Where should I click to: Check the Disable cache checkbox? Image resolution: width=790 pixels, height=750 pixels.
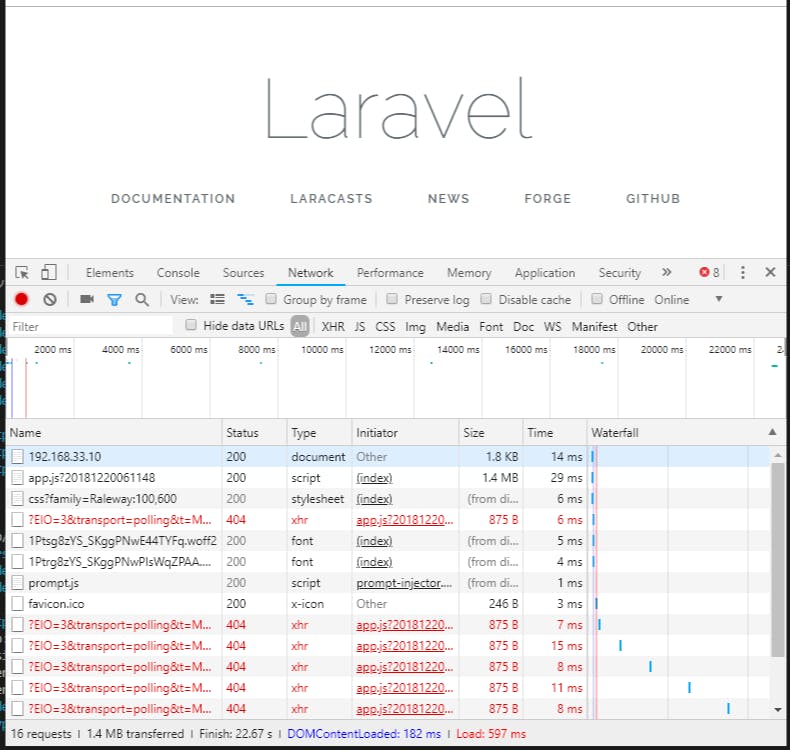click(x=486, y=299)
